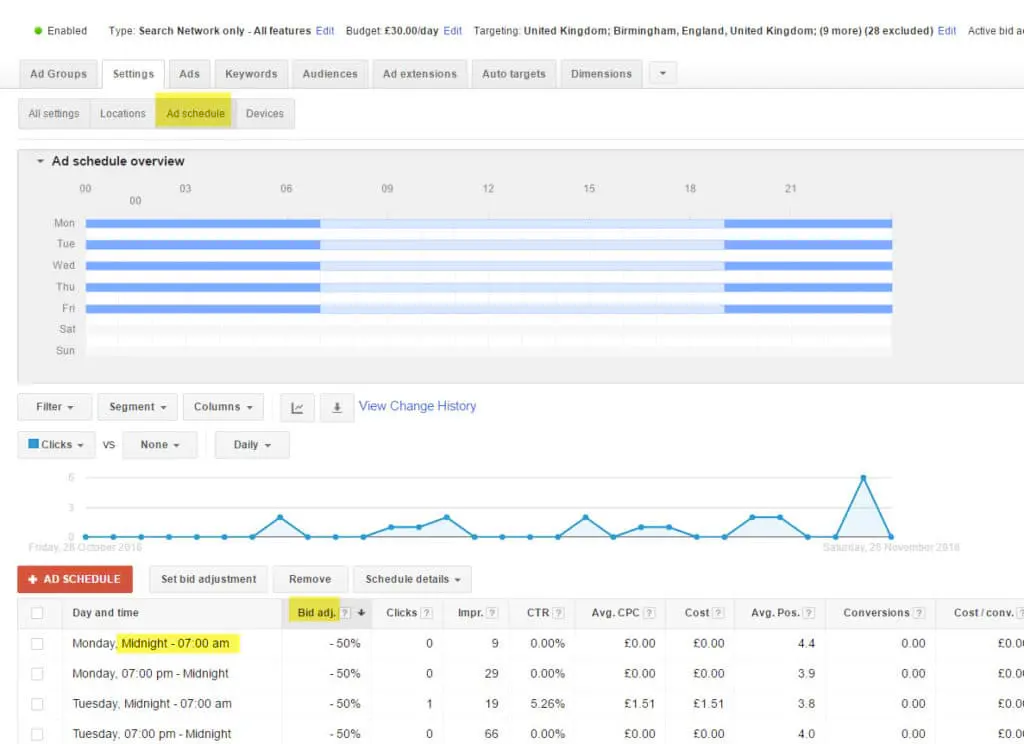This screenshot has height=744, width=1024.
Task: Open help icon beside Impr. header
Action: (492, 613)
